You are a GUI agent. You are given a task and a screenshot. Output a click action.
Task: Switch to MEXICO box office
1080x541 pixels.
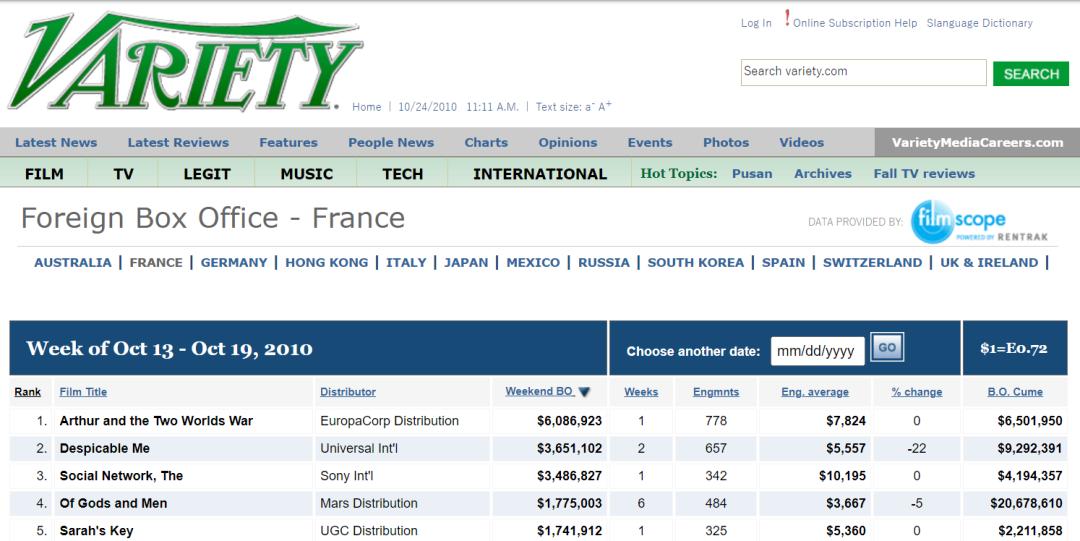coord(533,263)
